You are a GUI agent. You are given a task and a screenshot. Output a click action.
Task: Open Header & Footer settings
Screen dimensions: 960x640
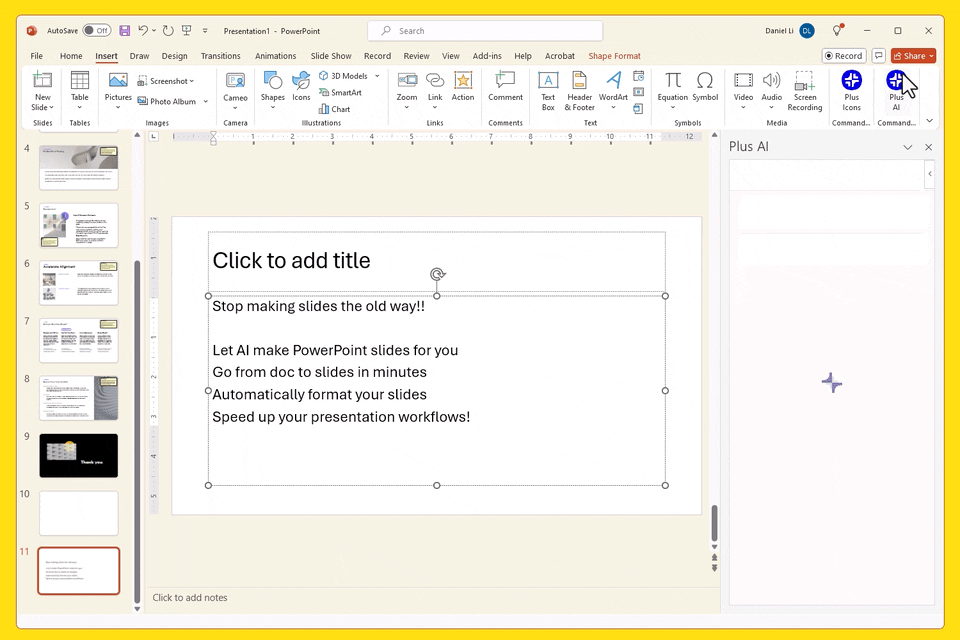(579, 90)
